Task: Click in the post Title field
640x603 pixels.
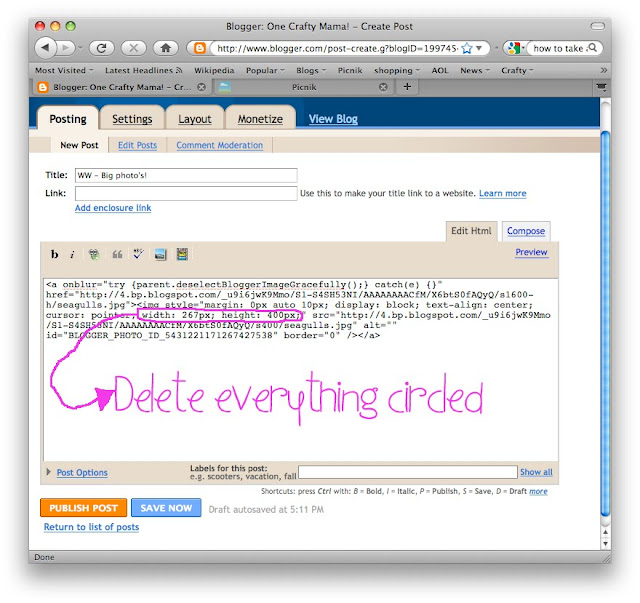Action: (x=186, y=175)
